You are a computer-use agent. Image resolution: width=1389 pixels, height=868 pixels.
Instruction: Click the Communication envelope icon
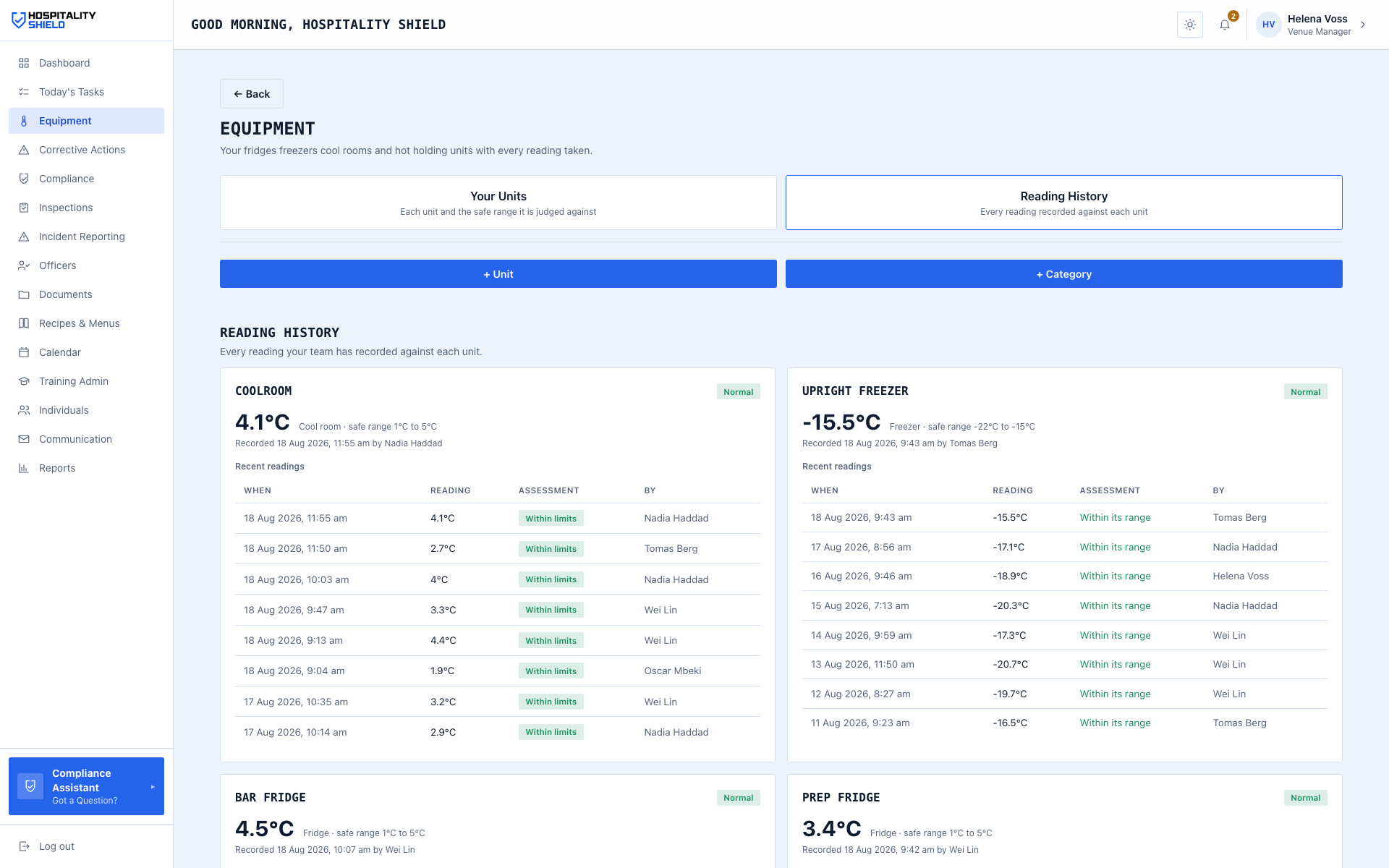tap(24, 439)
